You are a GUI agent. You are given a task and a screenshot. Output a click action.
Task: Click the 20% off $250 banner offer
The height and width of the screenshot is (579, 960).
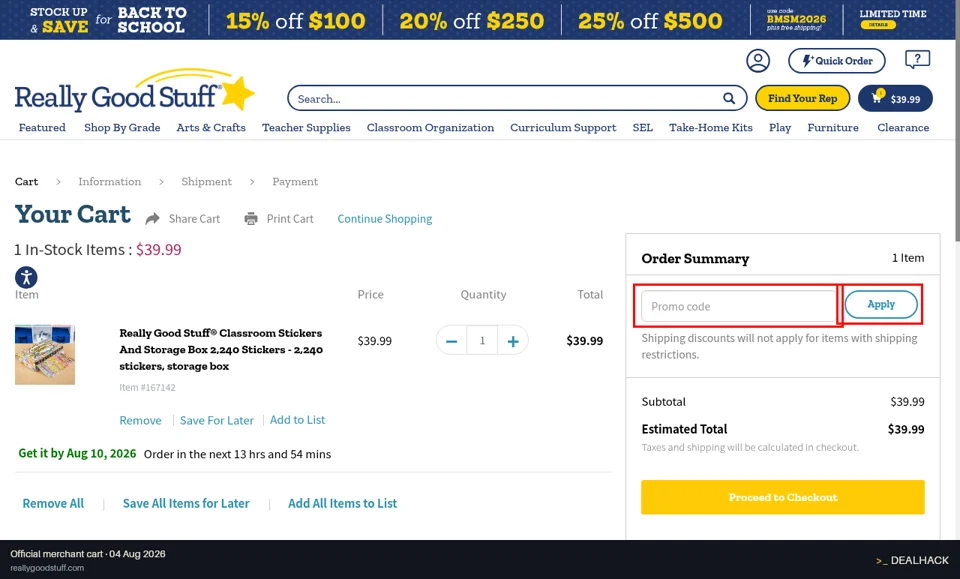tap(471, 21)
